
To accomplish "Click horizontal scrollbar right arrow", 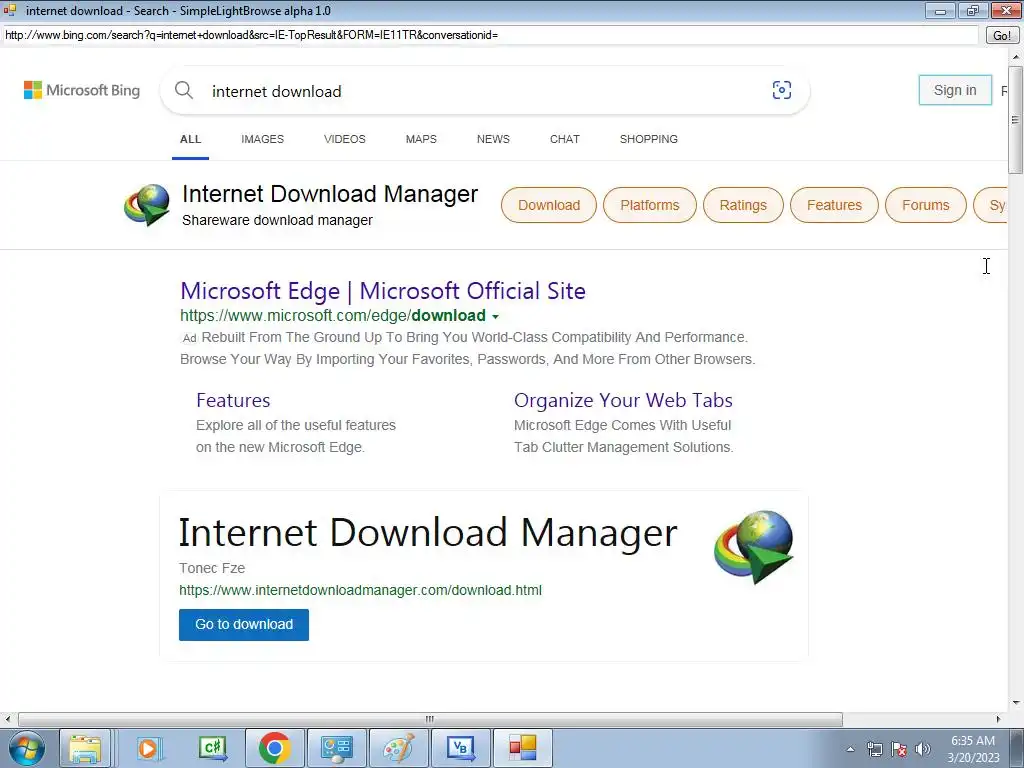I will tap(998, 719).
